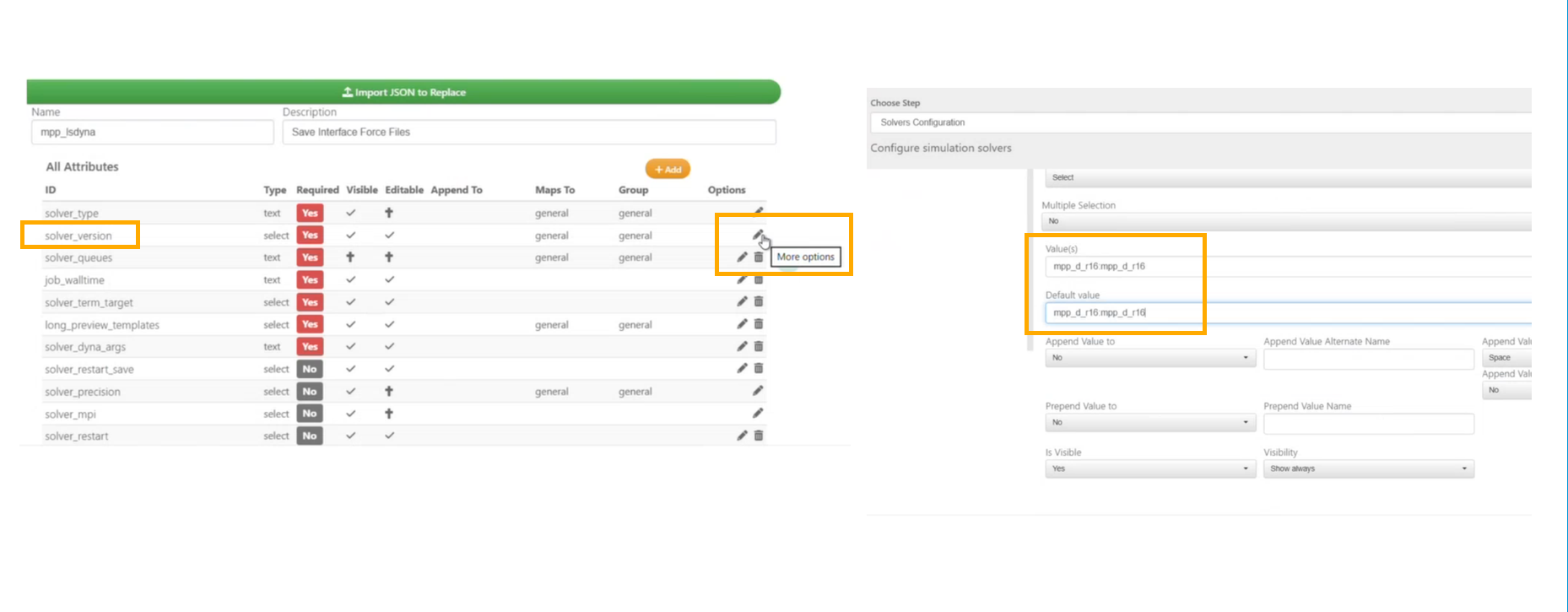Open the Visibility 'Show always' dropdown
Viewport: 1568px width, 612px height.
pos(1368,468)
